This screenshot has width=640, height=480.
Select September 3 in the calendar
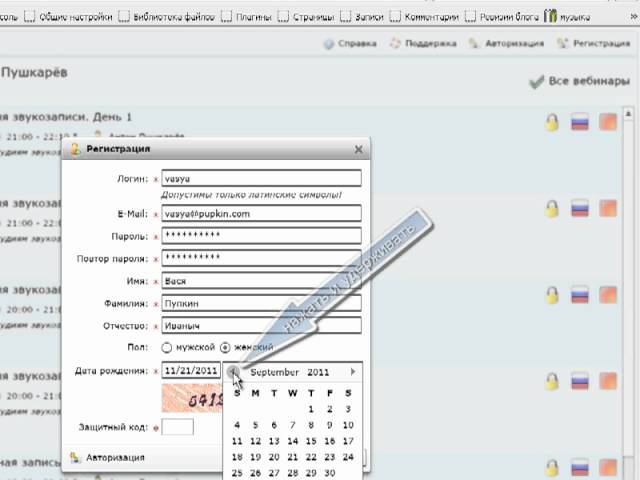[348, 409]
